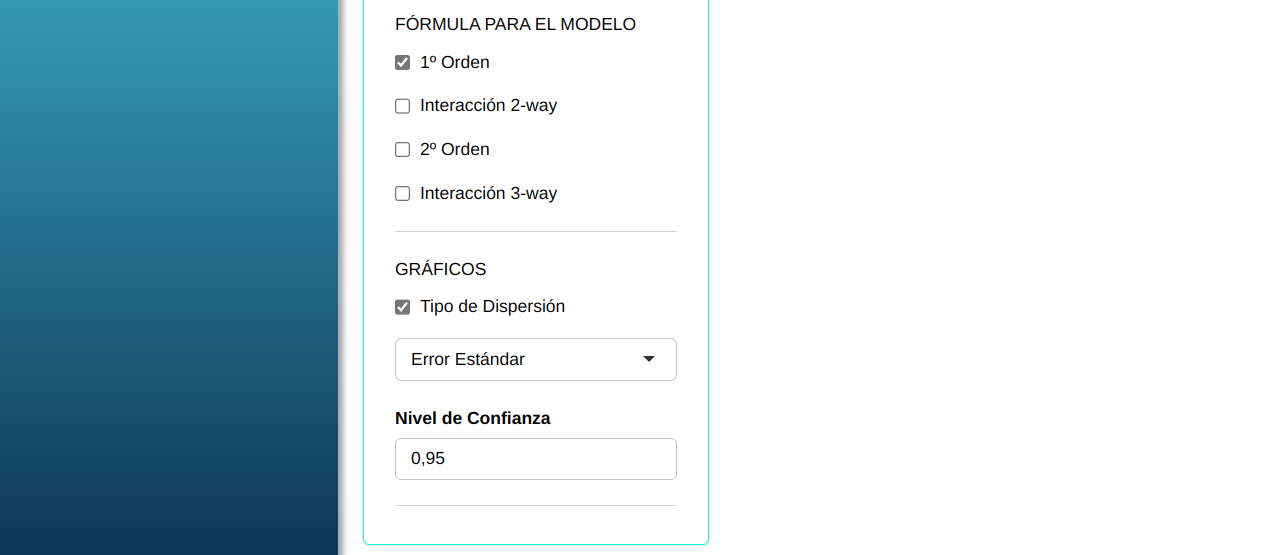Click the "Interacción 2-way" label text
This screenshot has width=1271, height=555.
(x=488, y=105)
